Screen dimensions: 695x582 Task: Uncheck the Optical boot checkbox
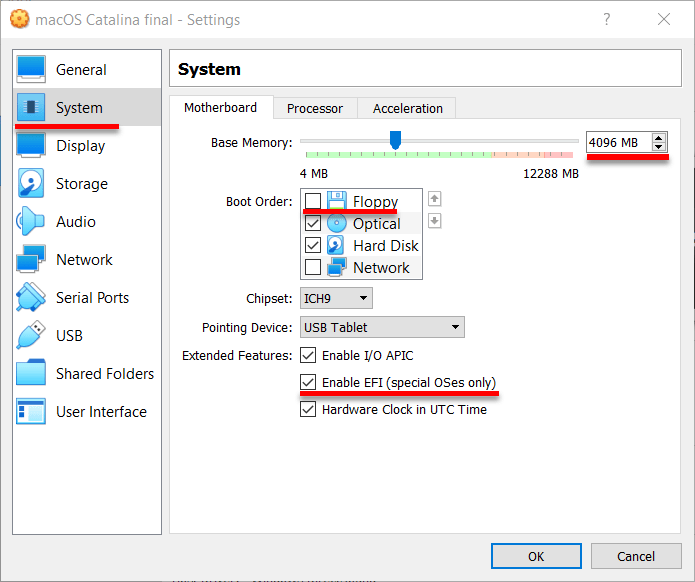pyautogui.click(x=313, y=223)
